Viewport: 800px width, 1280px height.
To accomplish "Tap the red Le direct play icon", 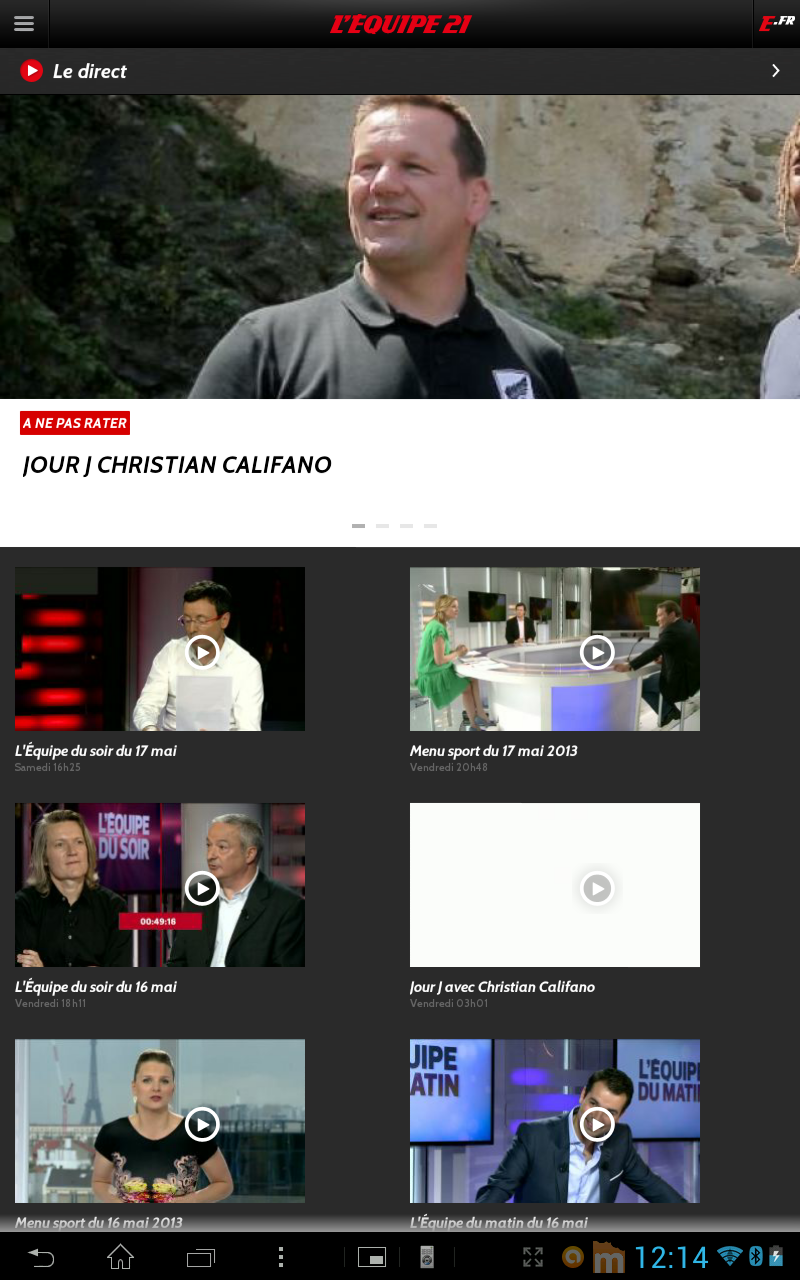I will (32, 71).
